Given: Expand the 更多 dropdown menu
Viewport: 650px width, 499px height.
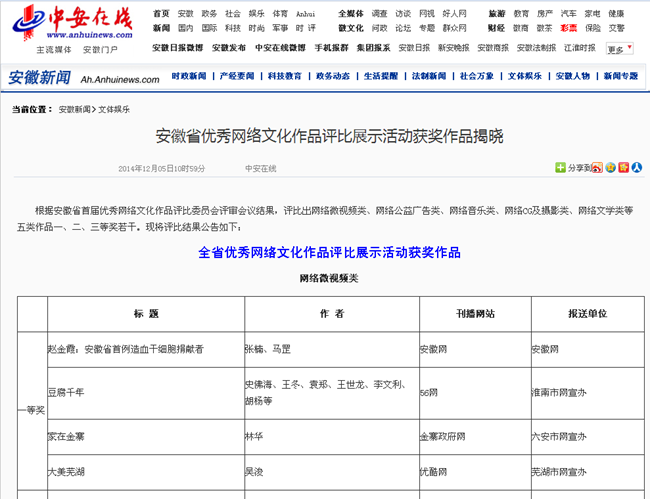Looking at the screenshot, I should 618,49.
